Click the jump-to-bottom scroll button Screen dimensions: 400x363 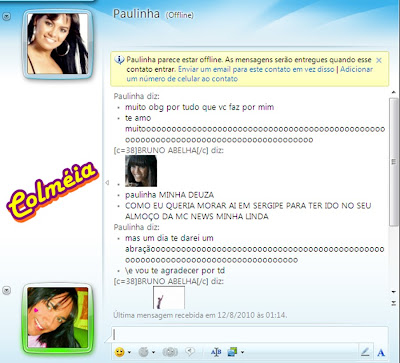coord(394,302)
